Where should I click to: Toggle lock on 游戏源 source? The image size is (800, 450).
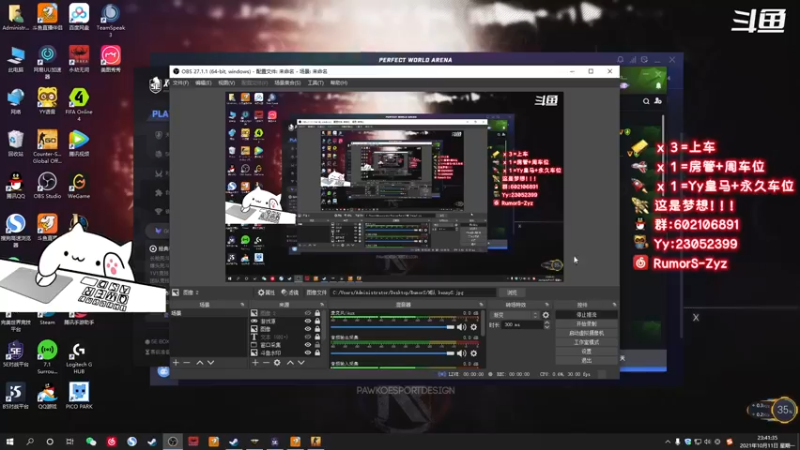click(317, 321)
